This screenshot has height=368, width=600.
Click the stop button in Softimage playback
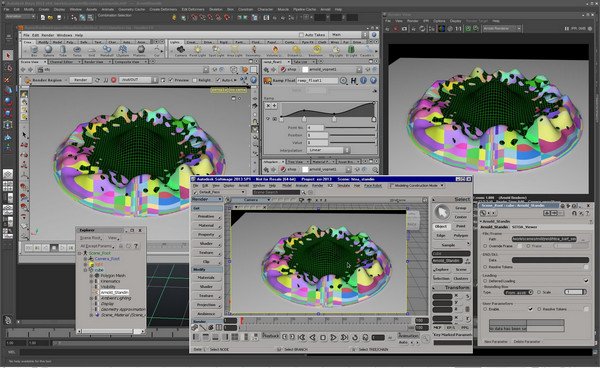pyautogui.click(x=323, y=337)
